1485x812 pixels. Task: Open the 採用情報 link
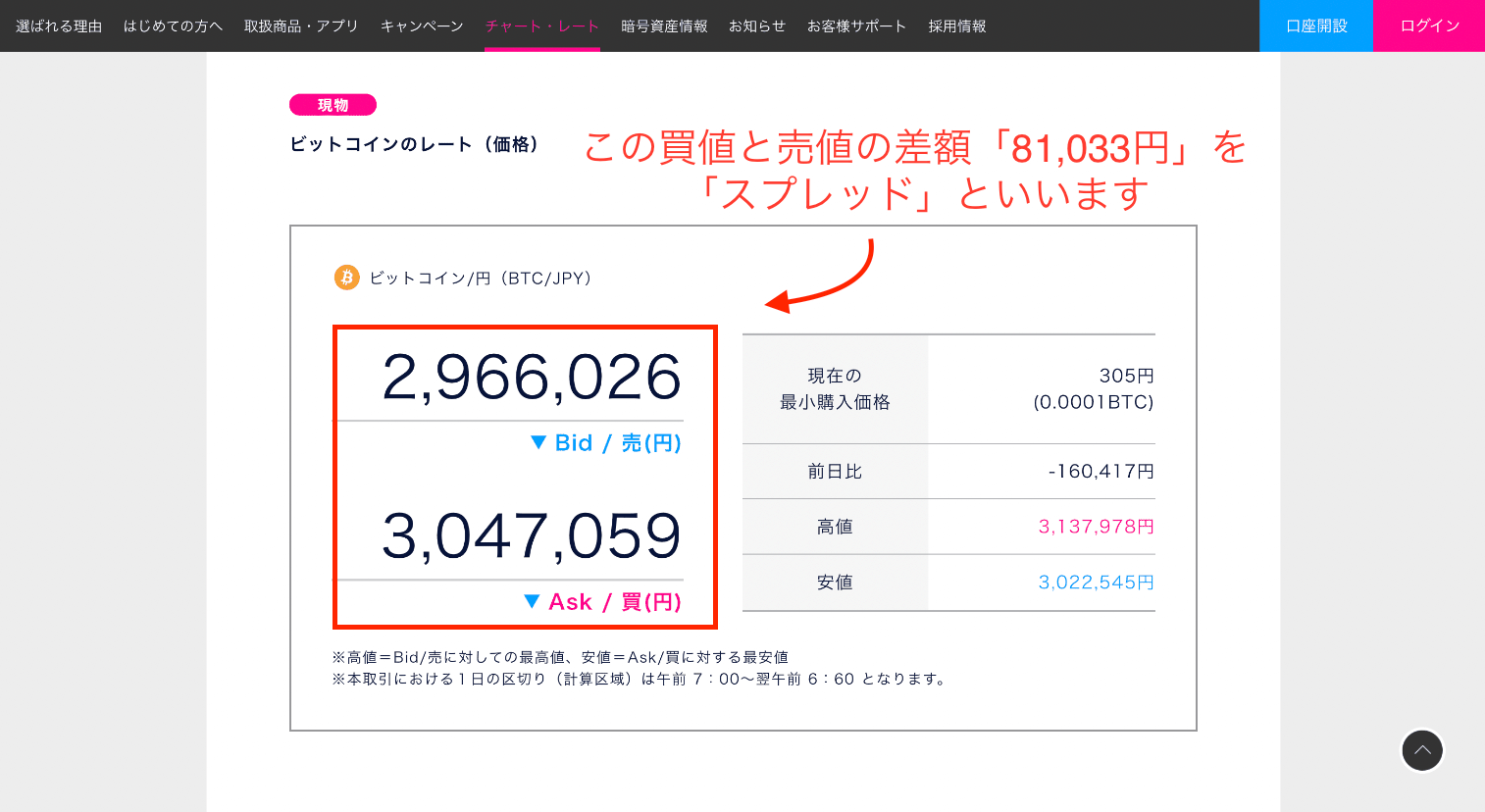pyautogui.click(x=957, y=25)
